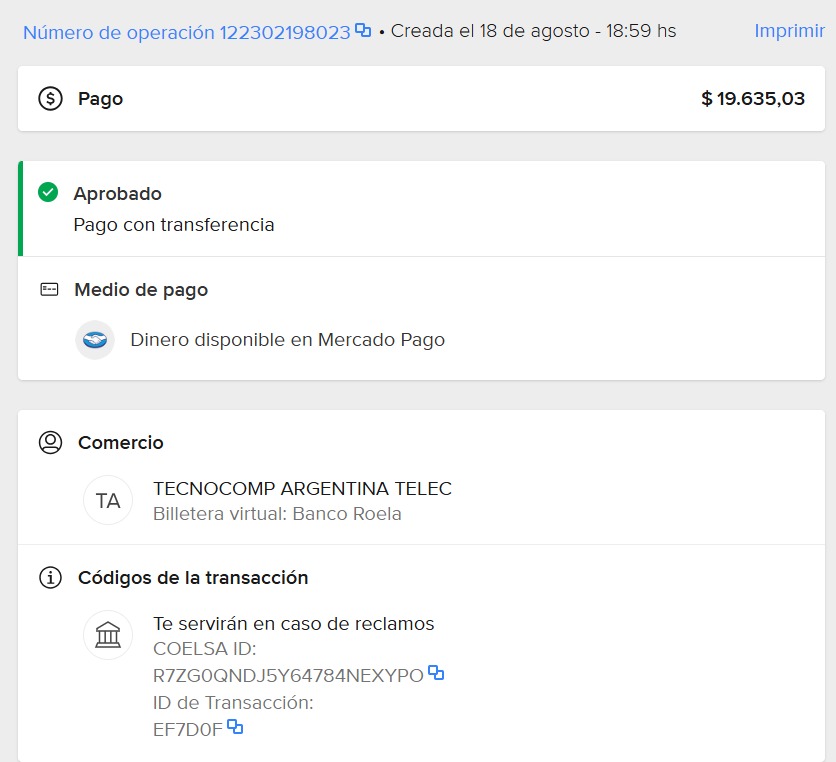The image size is (836, 762).
Task: Click the person icon beside Comercio
Action: 50,442
